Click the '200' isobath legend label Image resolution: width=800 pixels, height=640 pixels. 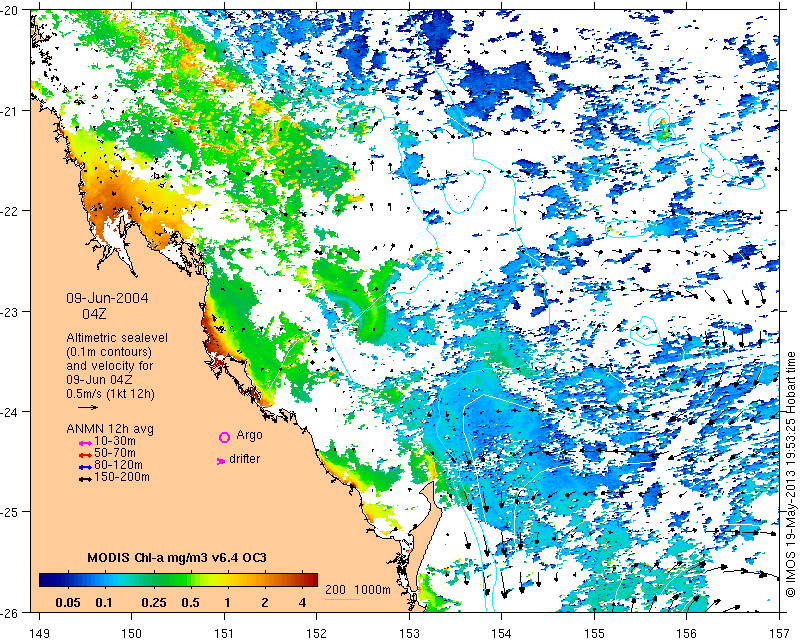(335, 589)
